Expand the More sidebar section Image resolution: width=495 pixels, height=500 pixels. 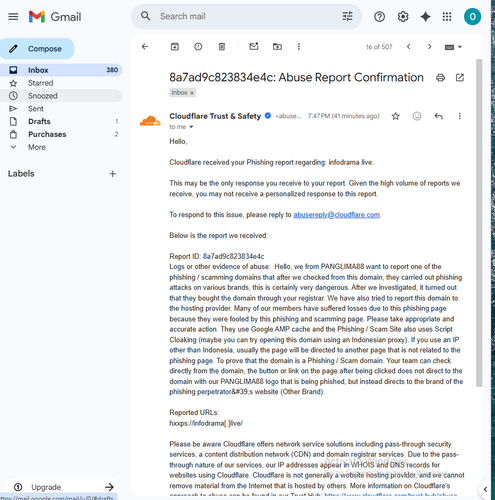pyautogui.click(x=37, y=147)
